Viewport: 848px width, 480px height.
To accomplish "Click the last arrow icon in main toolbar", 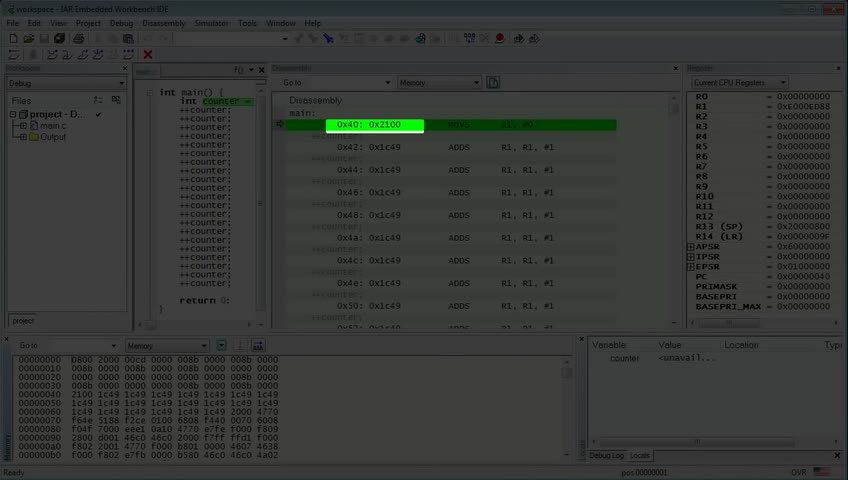I will [x=534, y=38].
